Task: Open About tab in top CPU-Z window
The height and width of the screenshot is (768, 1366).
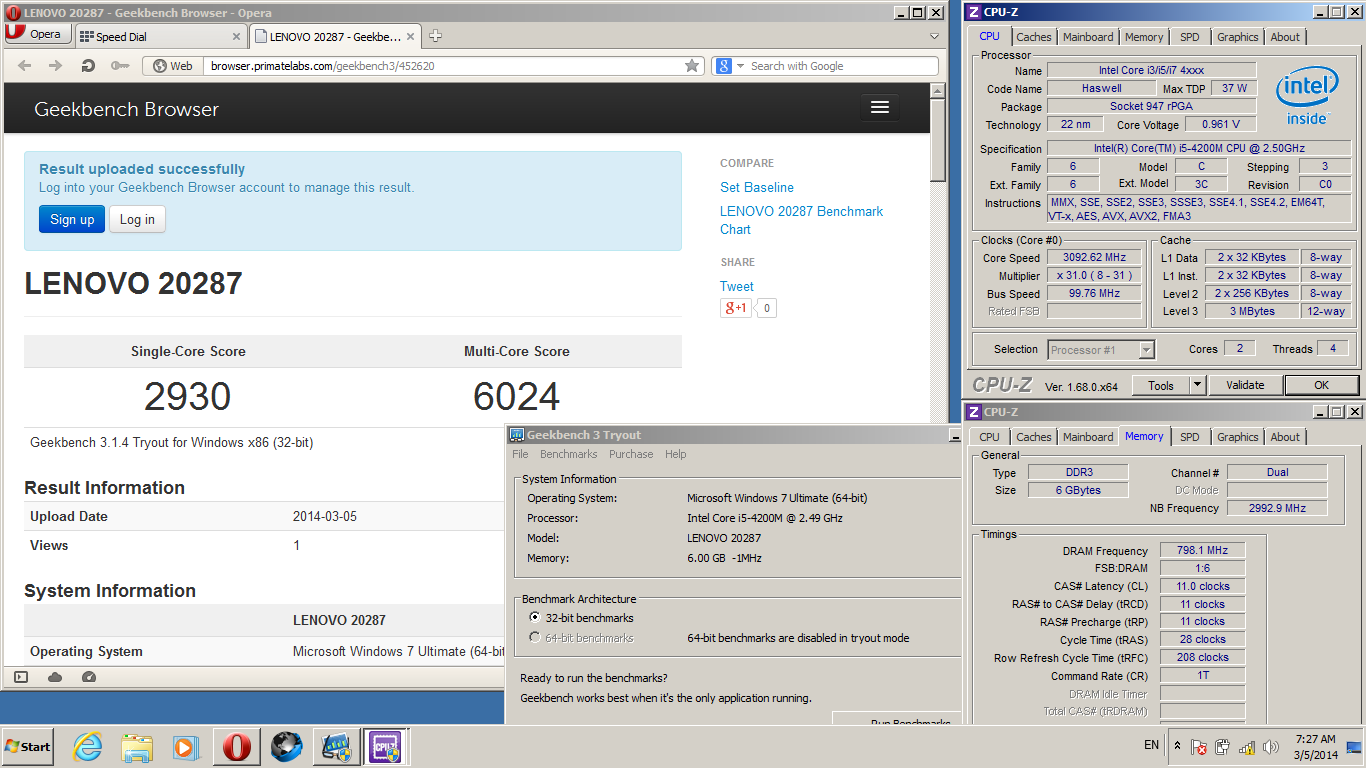Action: 1285,37
